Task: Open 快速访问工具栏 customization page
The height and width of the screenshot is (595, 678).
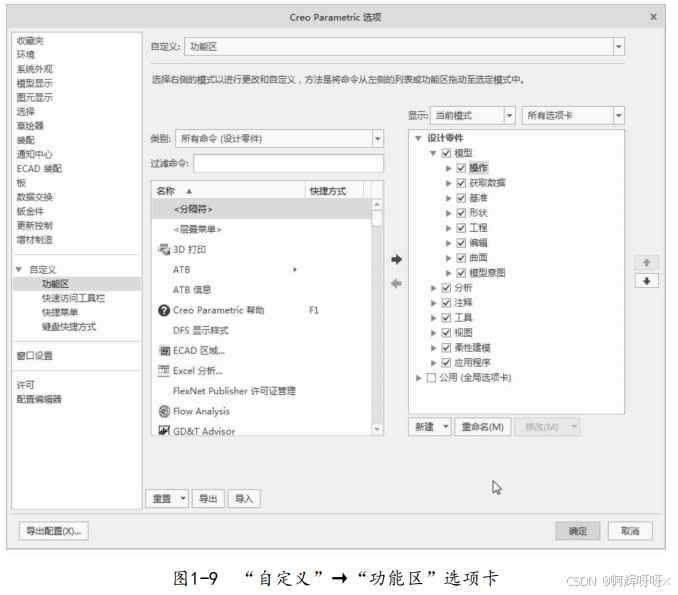Action: pyautogui.click(x=73, y=298)
